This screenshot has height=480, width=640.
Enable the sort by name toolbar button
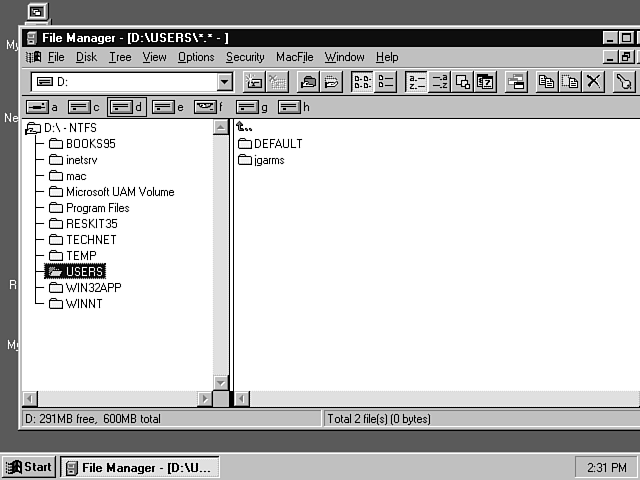coord(416,82)
